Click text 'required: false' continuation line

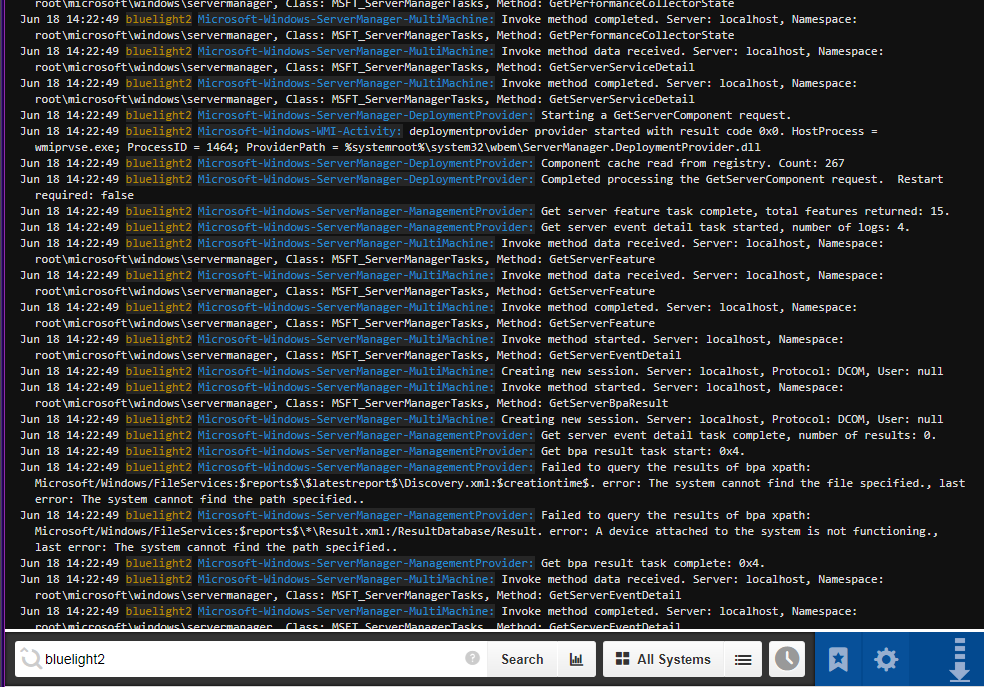pyautogui.click(x=84, y=195)
